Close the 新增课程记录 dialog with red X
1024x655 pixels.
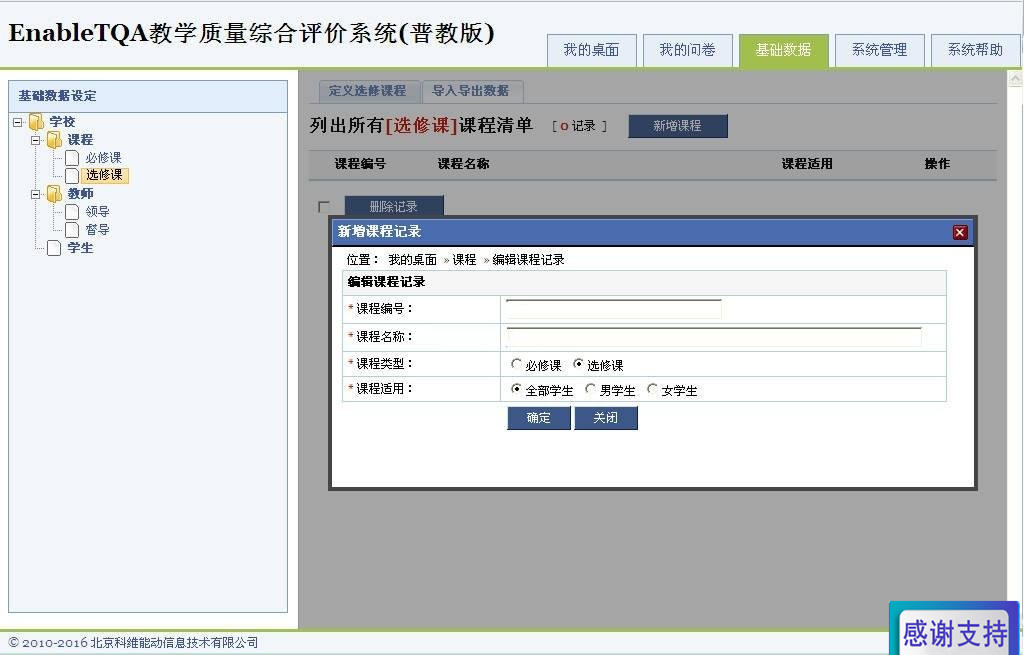click(959, 232)
